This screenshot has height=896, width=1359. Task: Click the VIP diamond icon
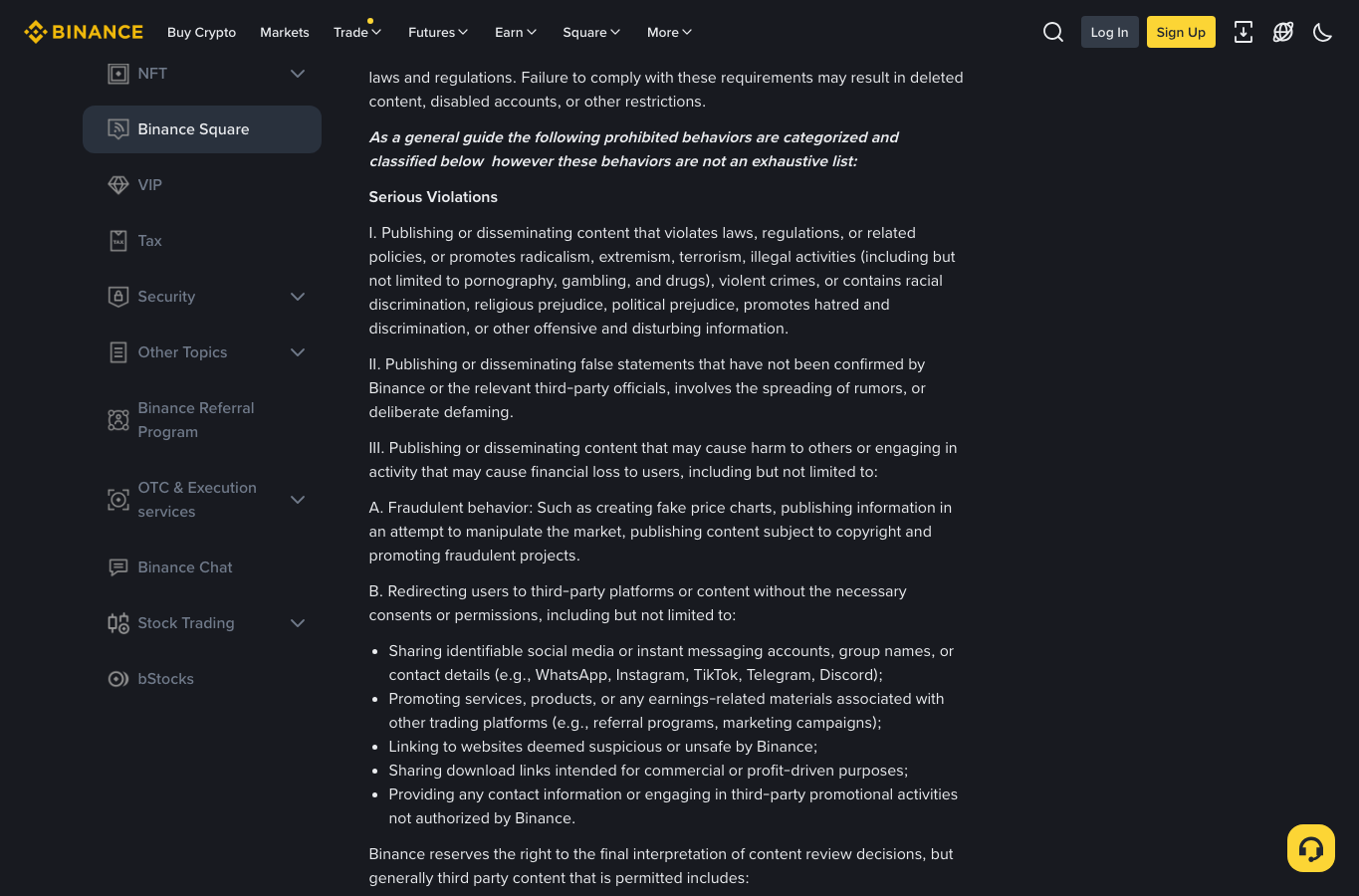pos(118,185)
